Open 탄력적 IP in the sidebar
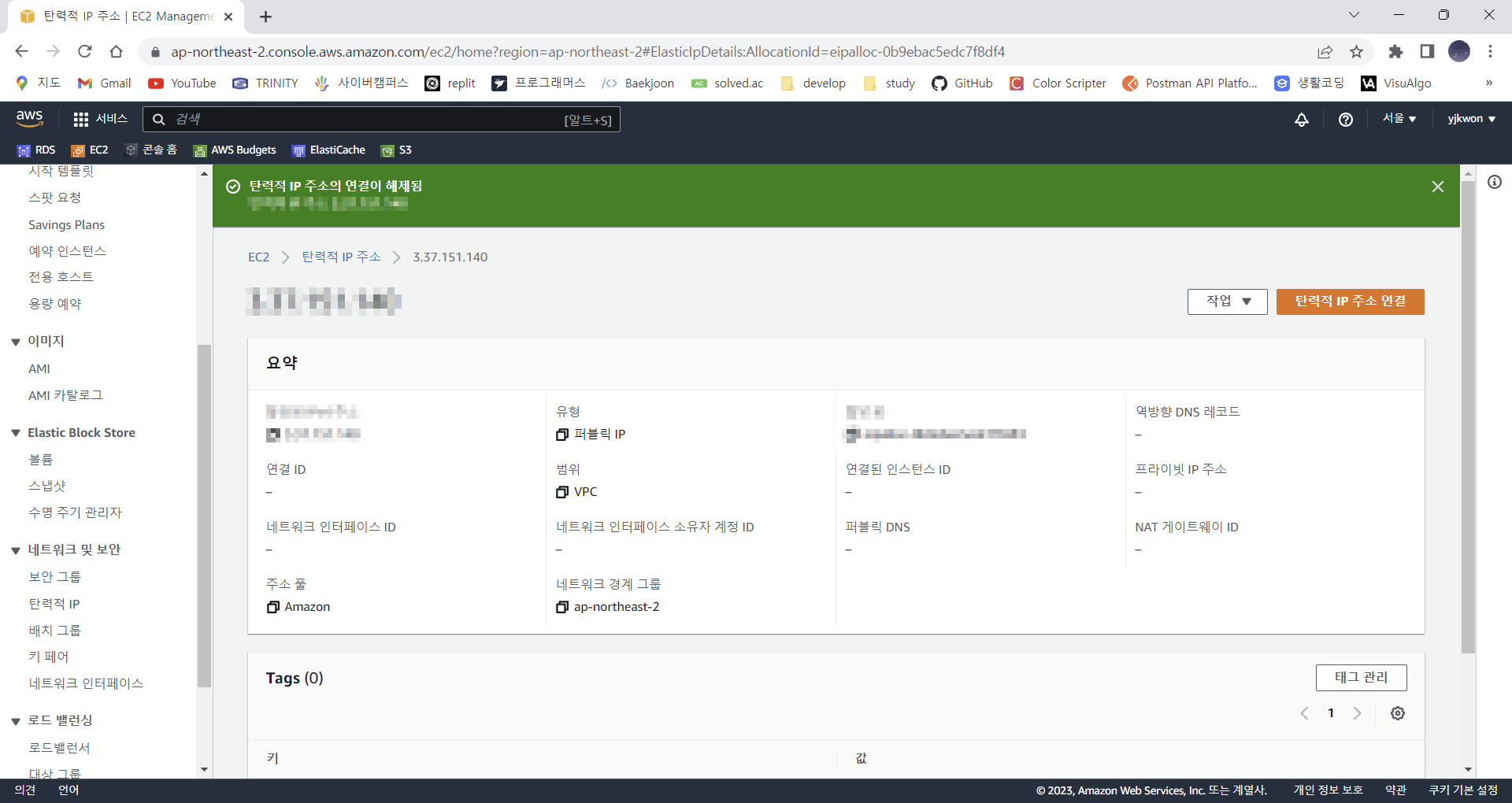Image resolution: width=1512 pixels, height=803 pixels. pyautogui.click(x=54, y=604)
